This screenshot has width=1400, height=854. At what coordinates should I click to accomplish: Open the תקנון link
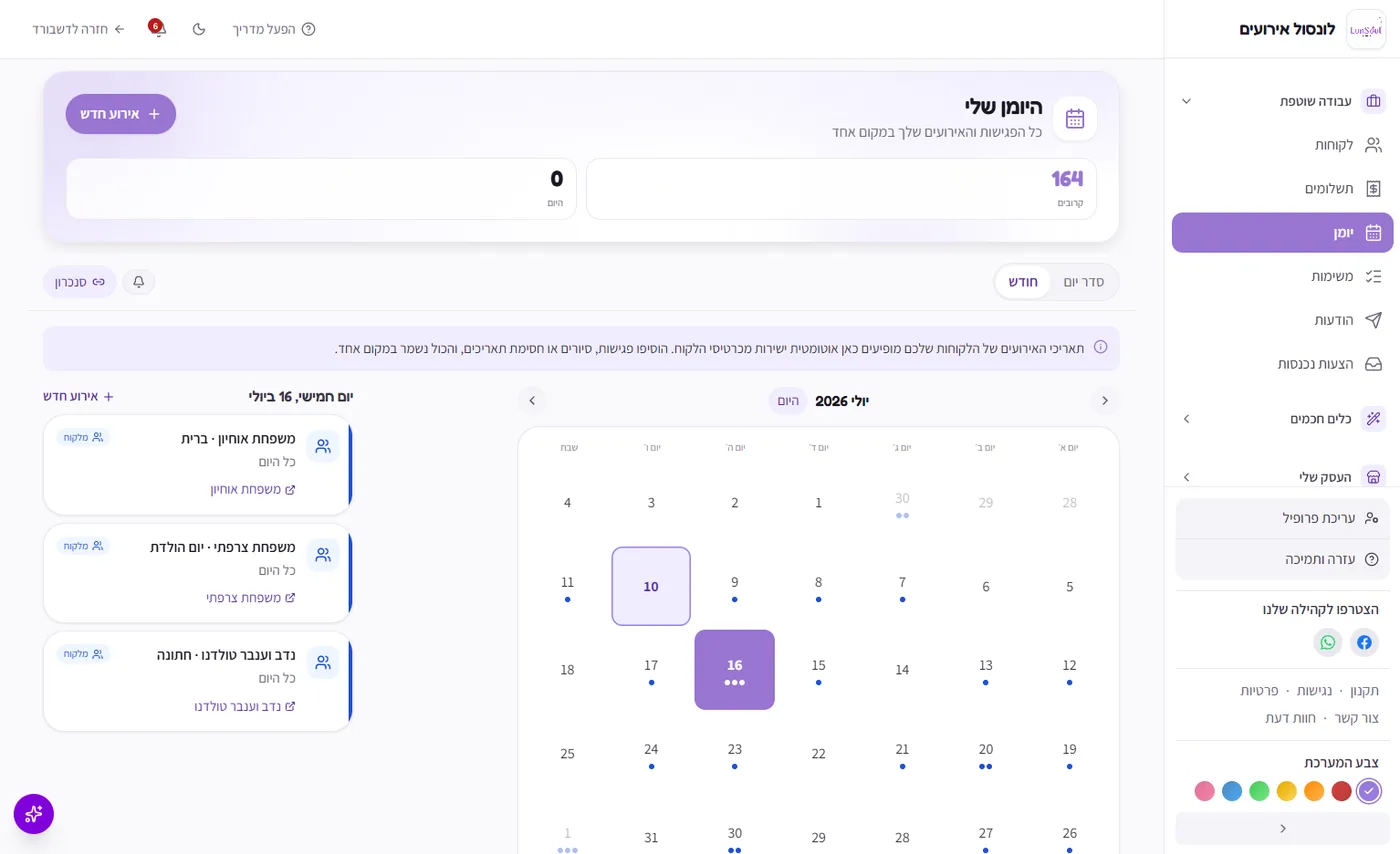coord(1364,691)
